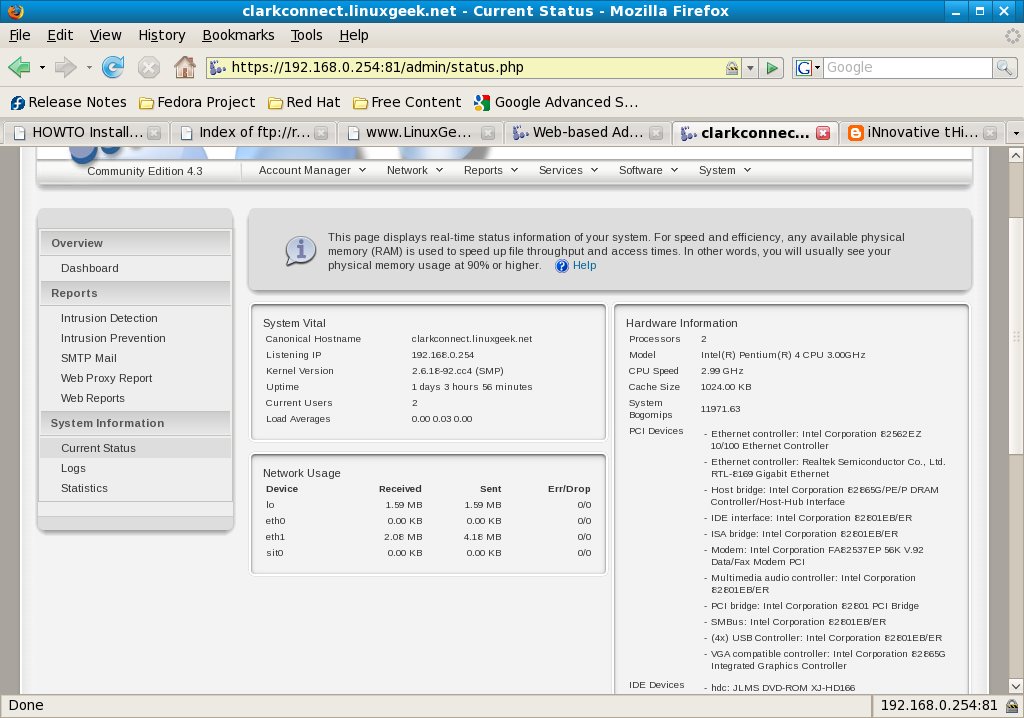Close the HOWTO Install tab
Image resolution: width=1024 pixels, height=718 pixels.
(154, 133)
